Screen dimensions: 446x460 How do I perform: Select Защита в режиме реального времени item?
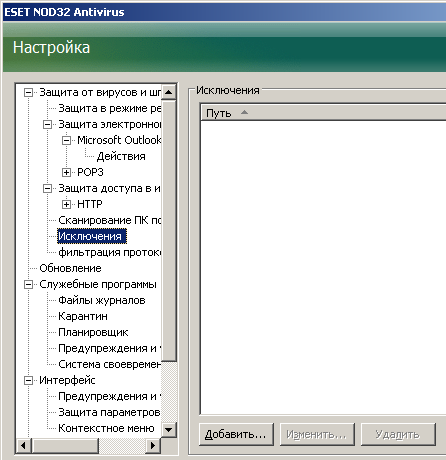(109, 108)
